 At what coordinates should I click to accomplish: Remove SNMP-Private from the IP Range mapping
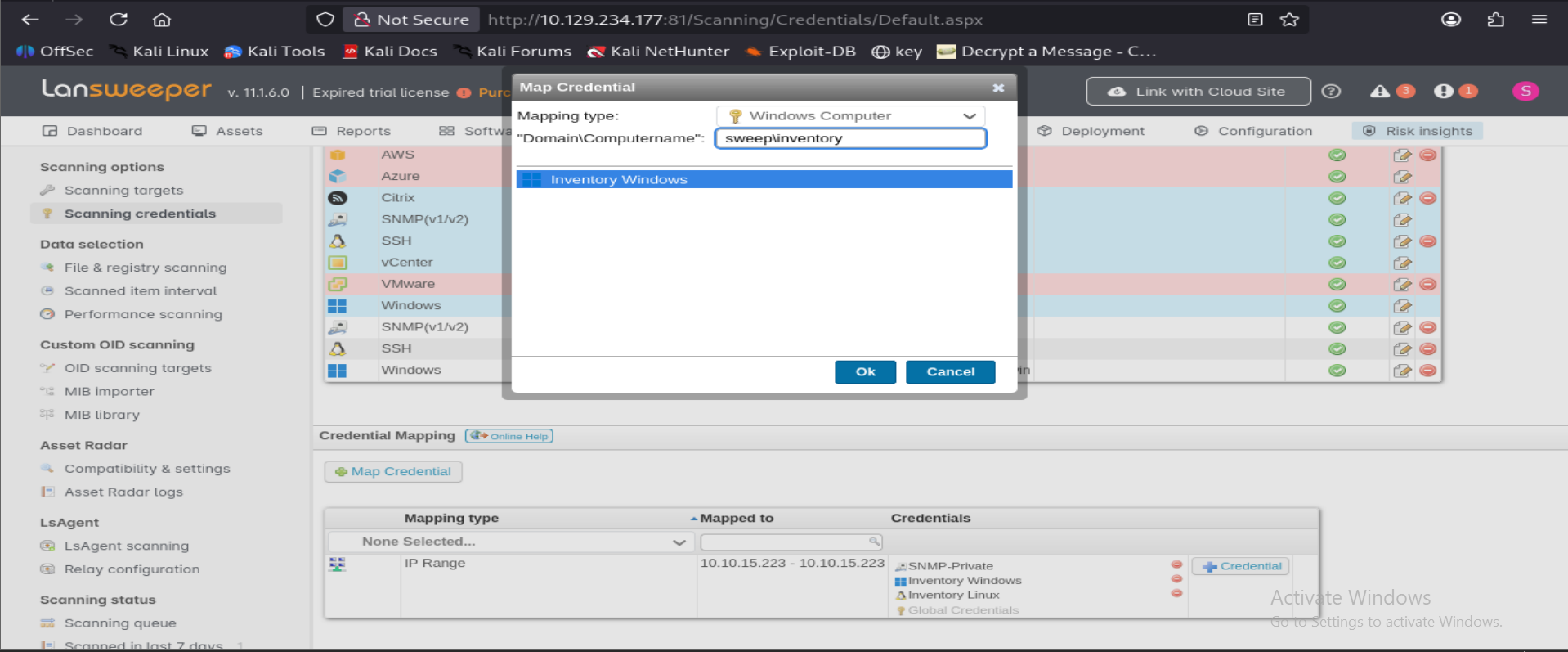pyautogui.click(x=1176, y=564)
